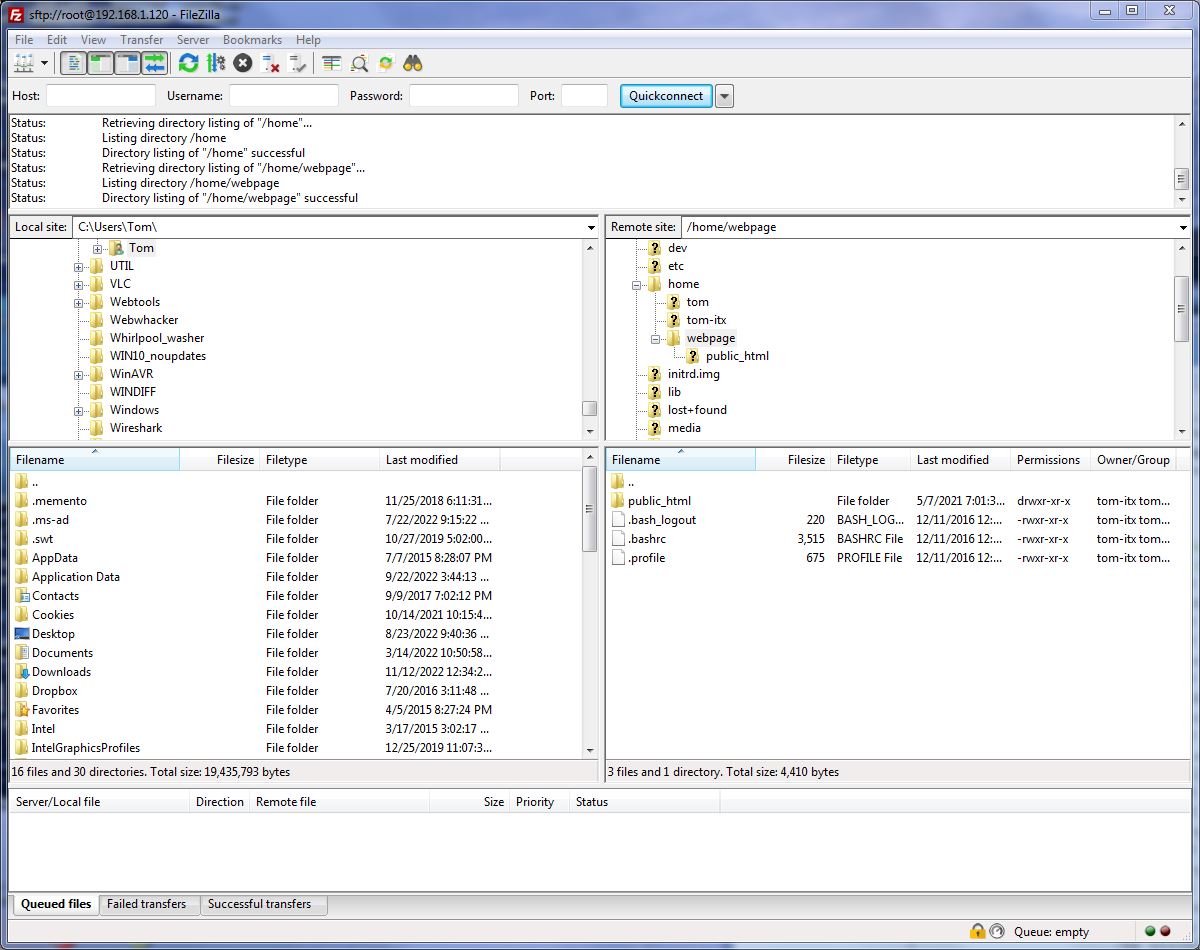Collapse the home folder in remote tree
Image resolution: width=1200 pixels, height=950 pixels.
(636, 284)
